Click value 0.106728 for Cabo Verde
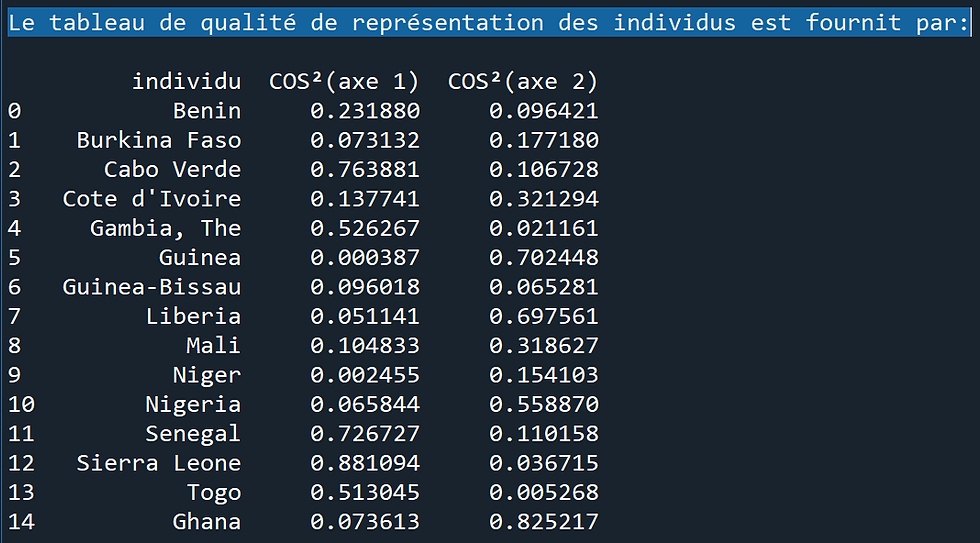Viewport: 980px width, 543px height. click(544, 169)
